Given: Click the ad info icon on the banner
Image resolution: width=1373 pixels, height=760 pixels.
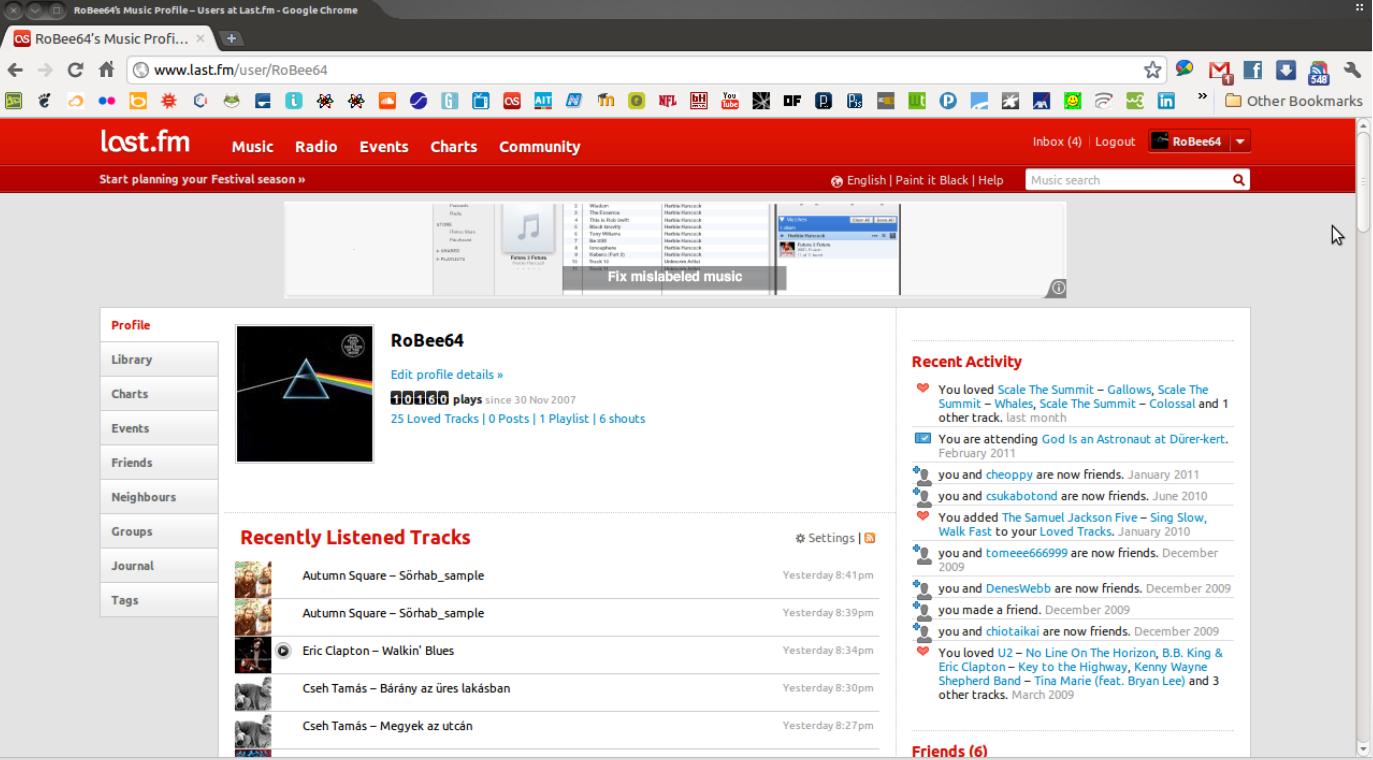Looking at the screenshot, I should (x=1056, y=288).
